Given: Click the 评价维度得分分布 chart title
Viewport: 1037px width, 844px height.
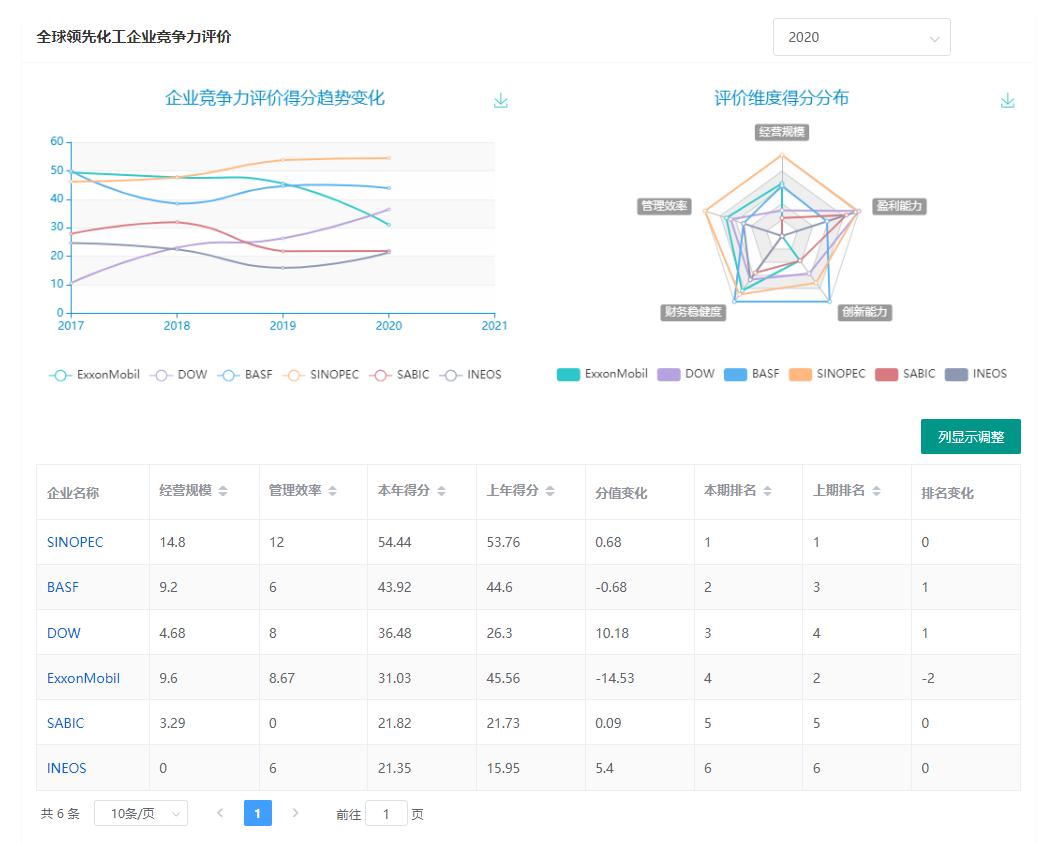Looking at the screenshot, I should click(782, 98).
